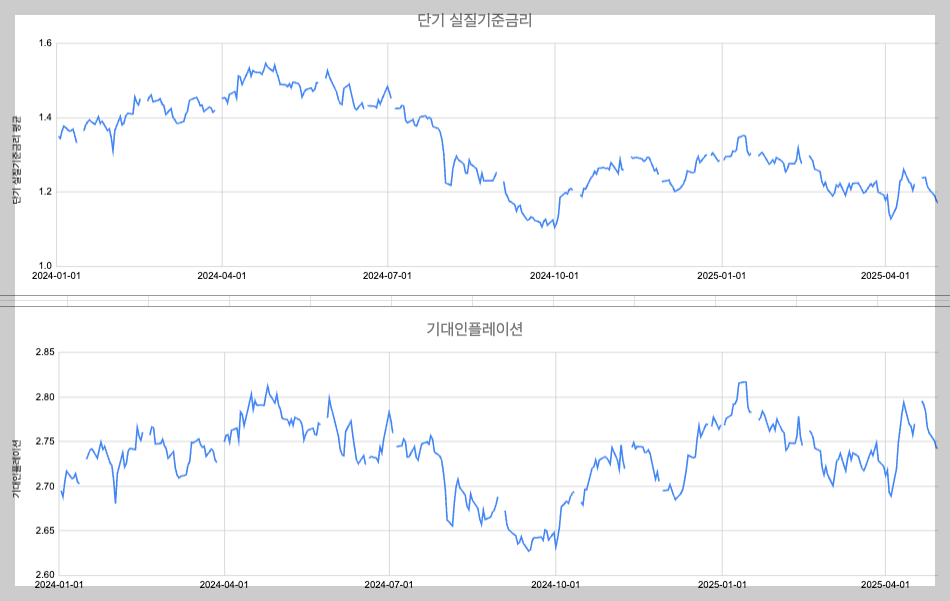Click the 2.80 y-axis label
The image size is (950, 601).
pos(45,397)
